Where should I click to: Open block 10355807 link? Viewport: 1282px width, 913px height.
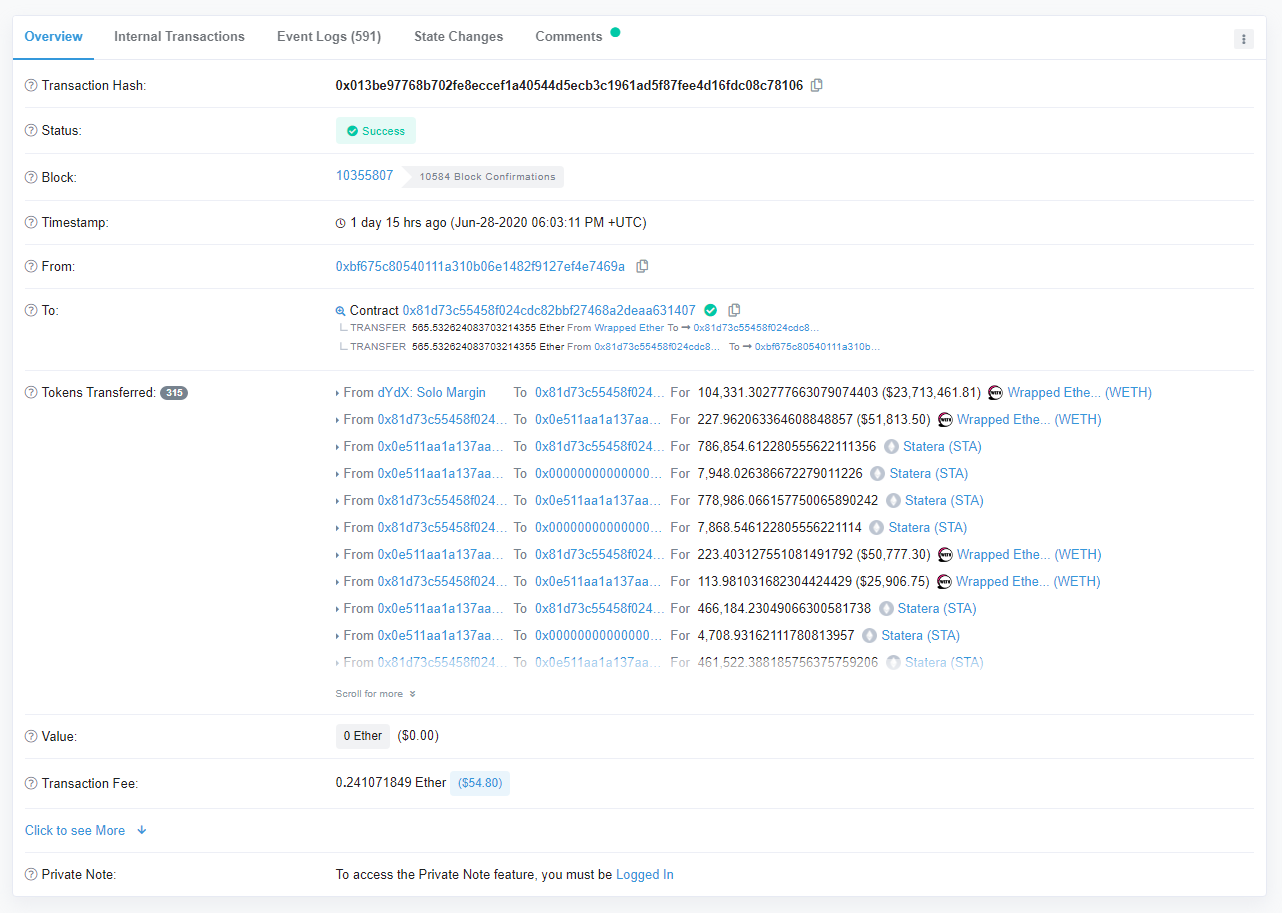pyautogui.click(x=364, y=176)
